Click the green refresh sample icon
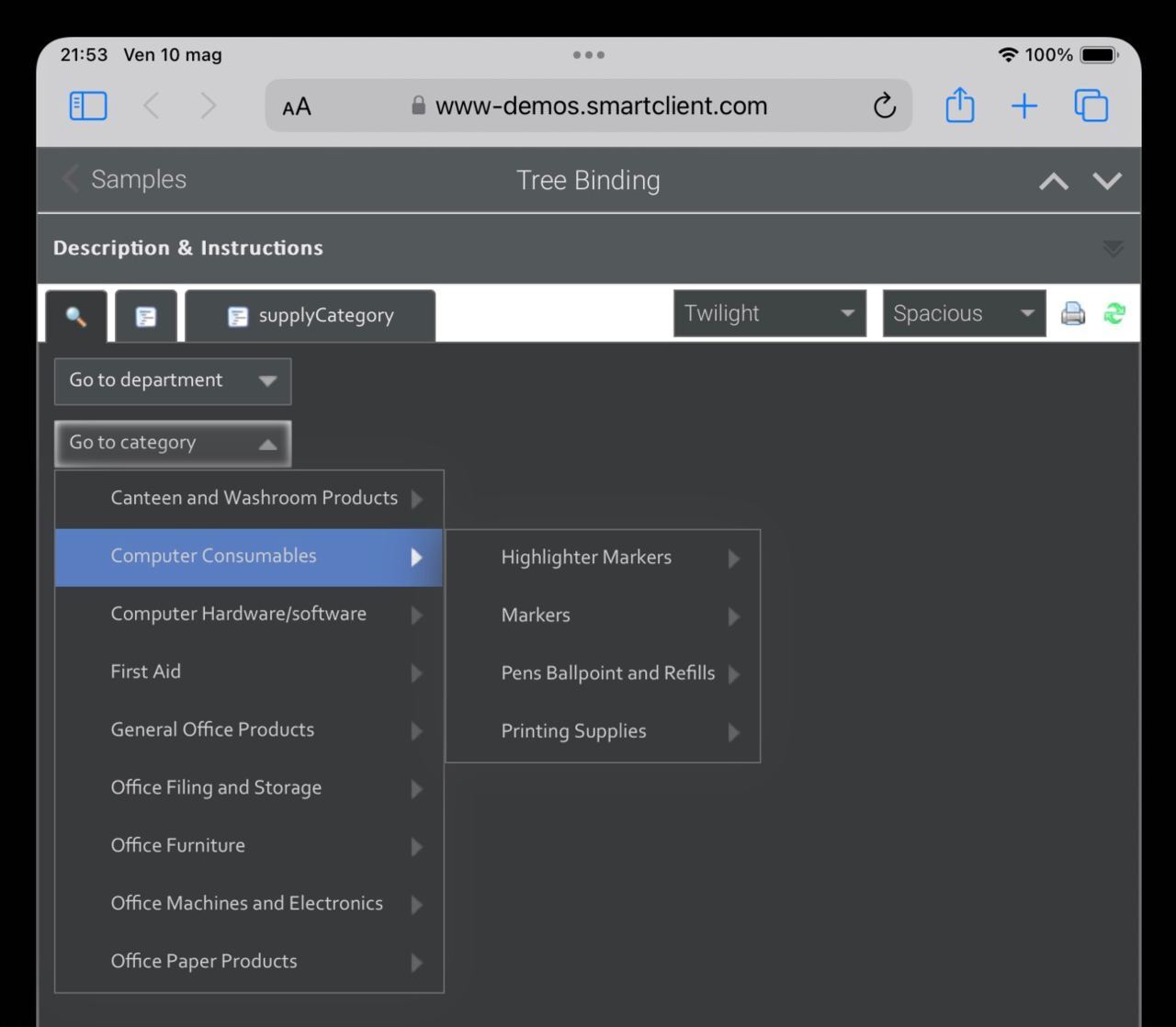This screenshot has height=1027, width=1176. coord(1114,314)
